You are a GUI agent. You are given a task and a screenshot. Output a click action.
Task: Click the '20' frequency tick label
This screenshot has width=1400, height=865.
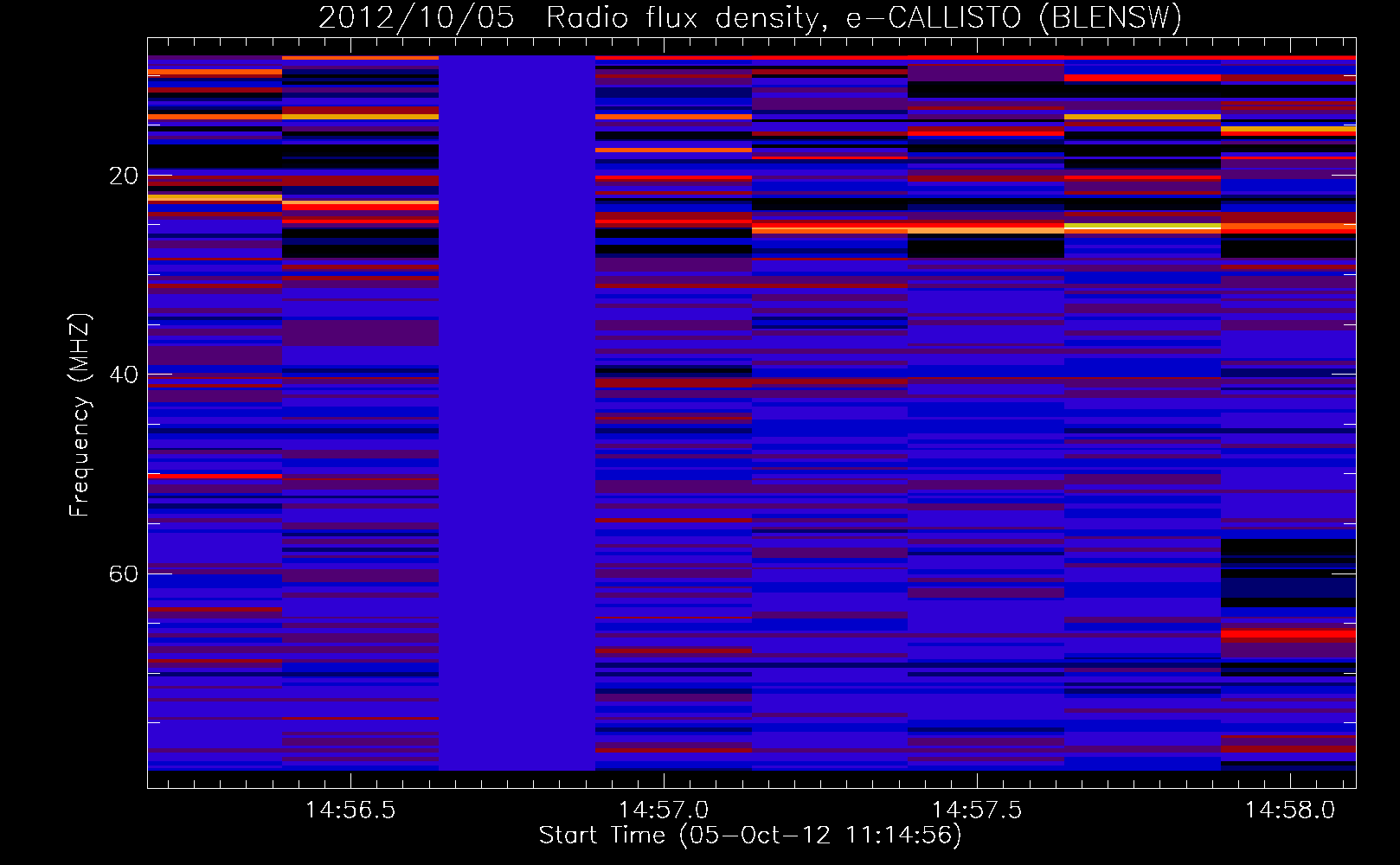click(123, 176)
